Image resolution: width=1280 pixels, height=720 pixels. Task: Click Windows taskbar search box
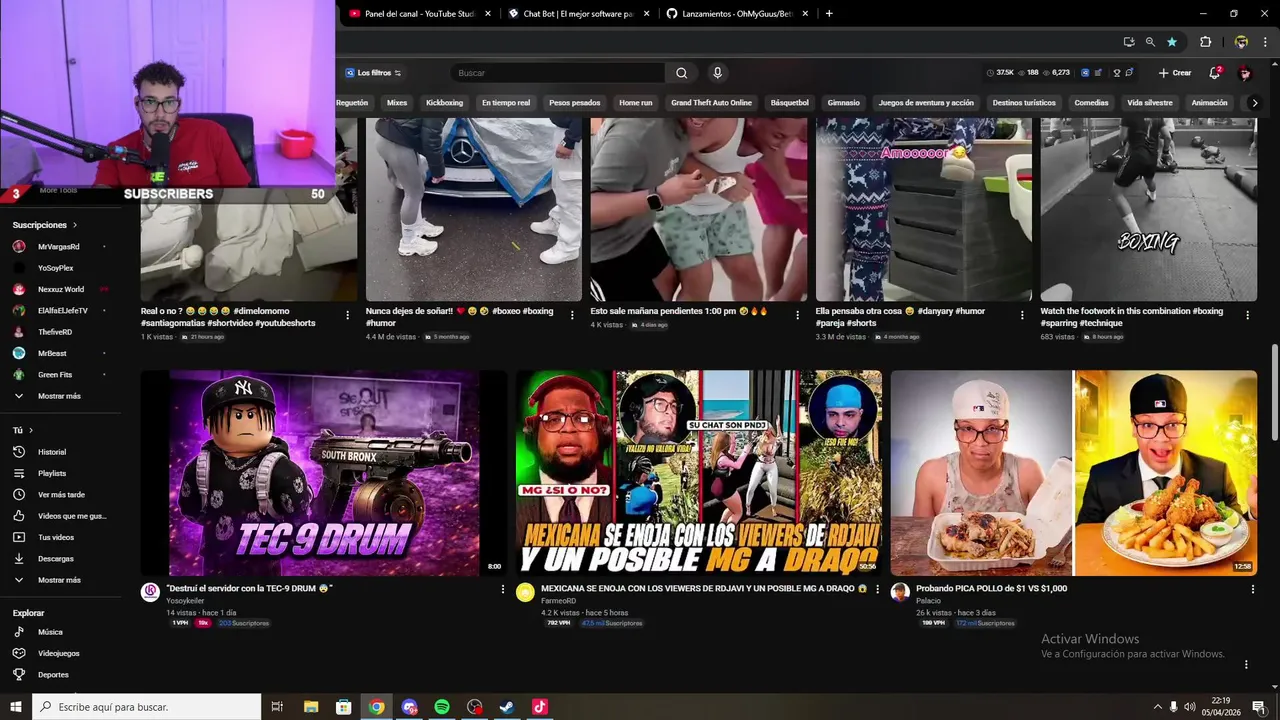[x=147, y=707]
